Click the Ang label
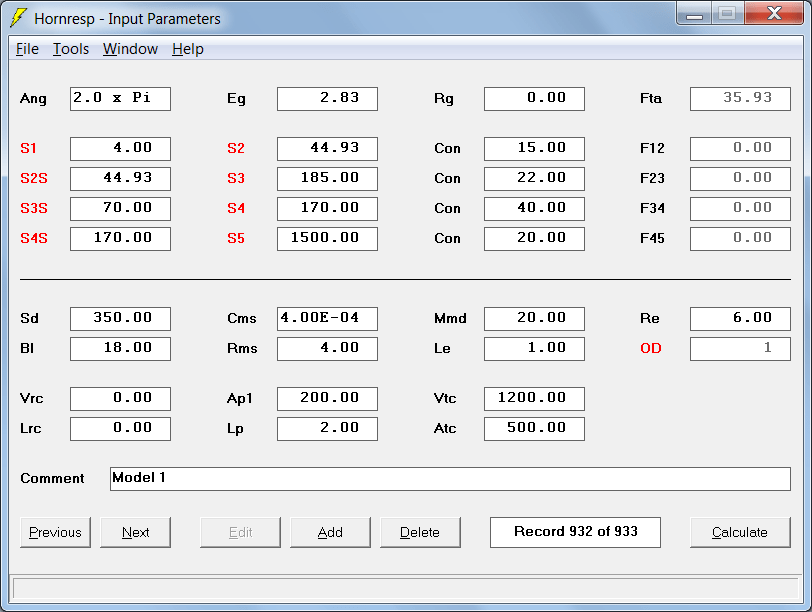 point(33,98)
